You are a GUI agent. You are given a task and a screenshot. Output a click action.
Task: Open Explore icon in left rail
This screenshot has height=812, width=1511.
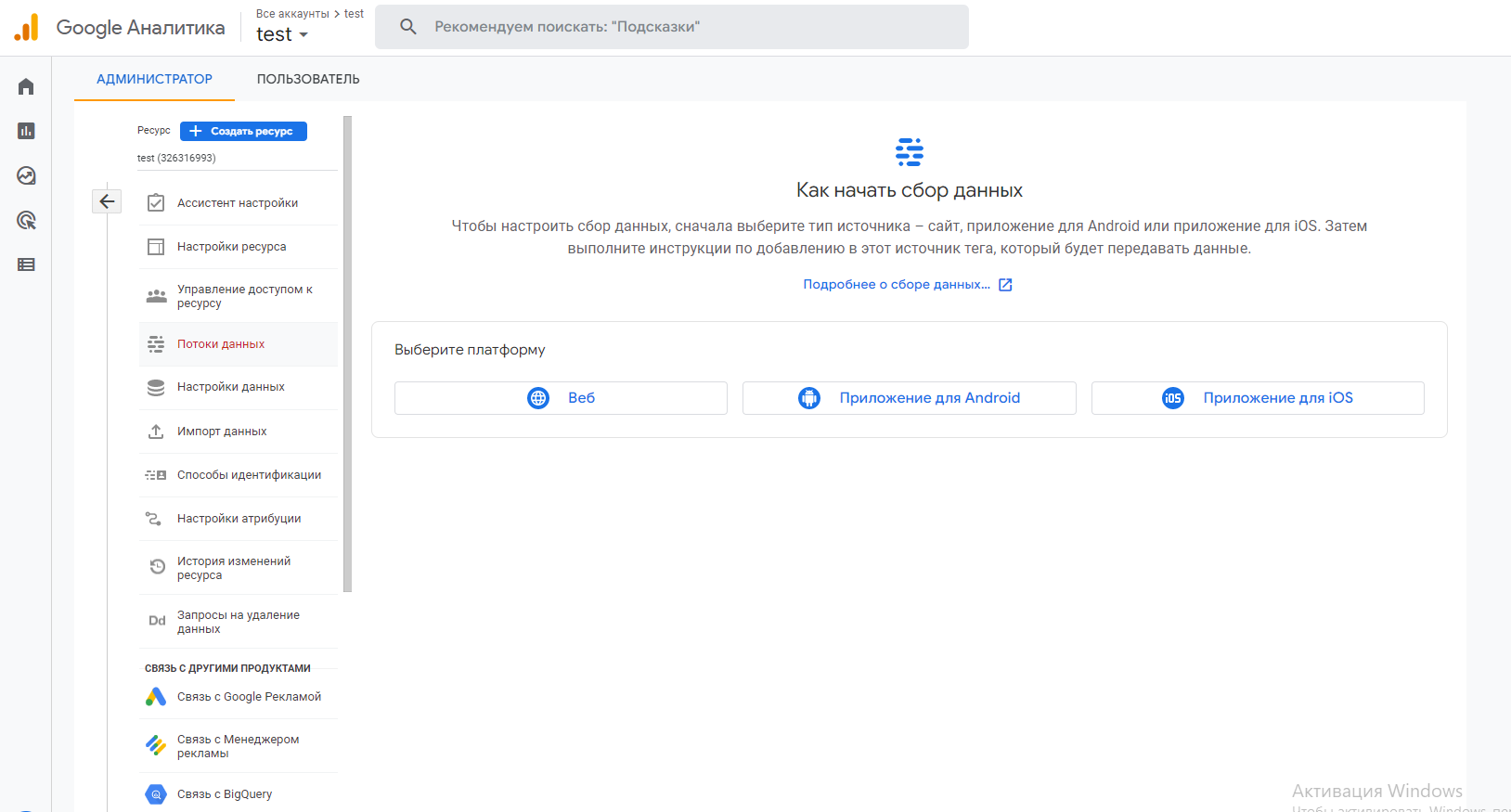click(26, 175)
